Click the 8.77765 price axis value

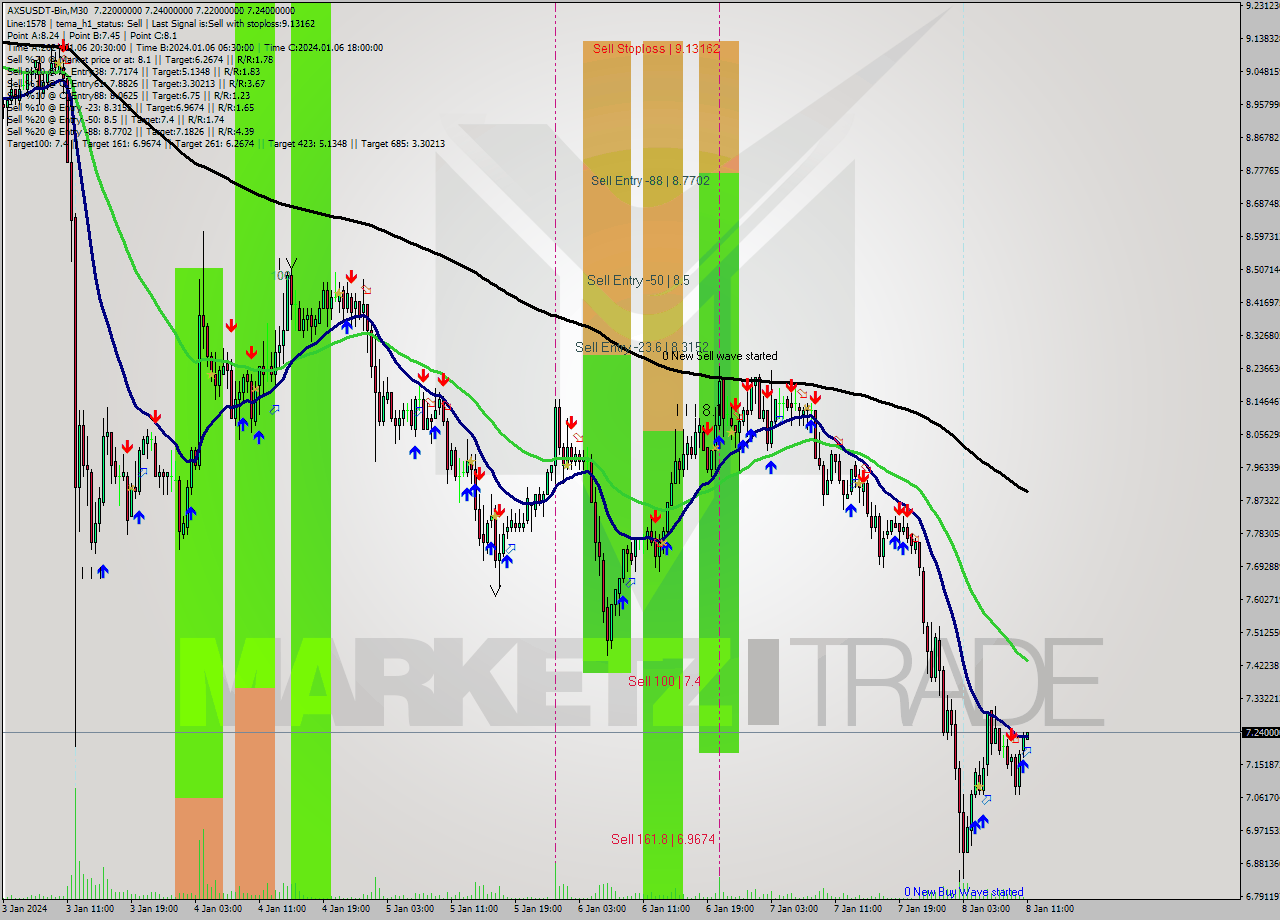pos(1261,170)
